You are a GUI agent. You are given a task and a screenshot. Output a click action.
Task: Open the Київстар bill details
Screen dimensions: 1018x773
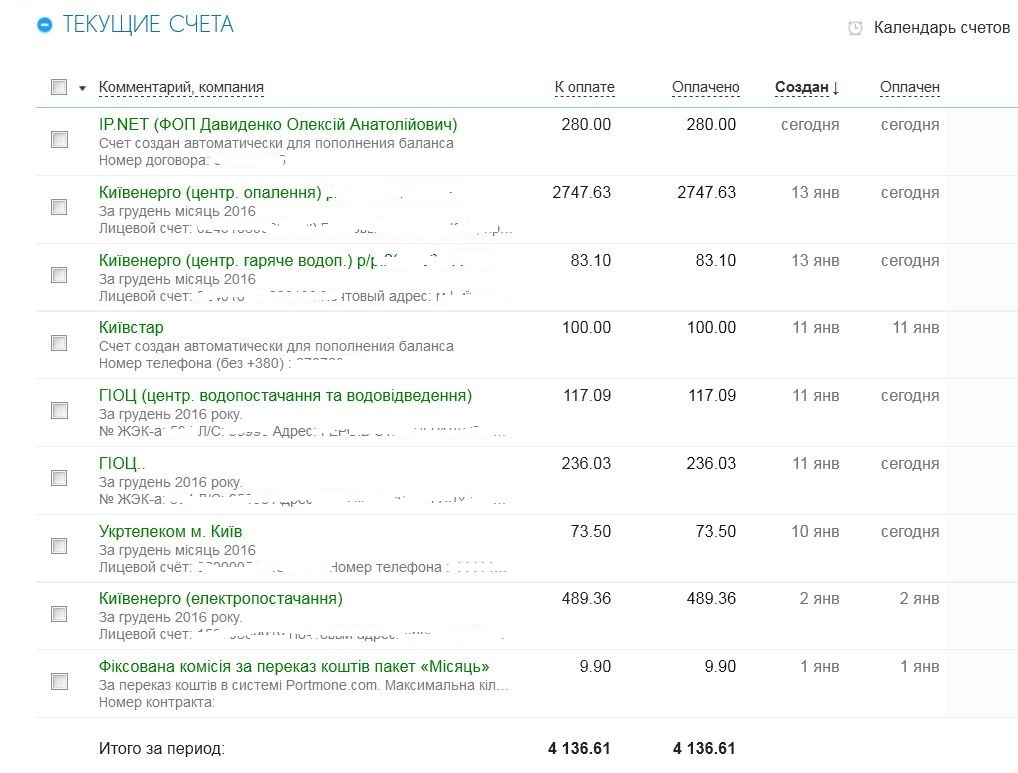coord(131,328)
